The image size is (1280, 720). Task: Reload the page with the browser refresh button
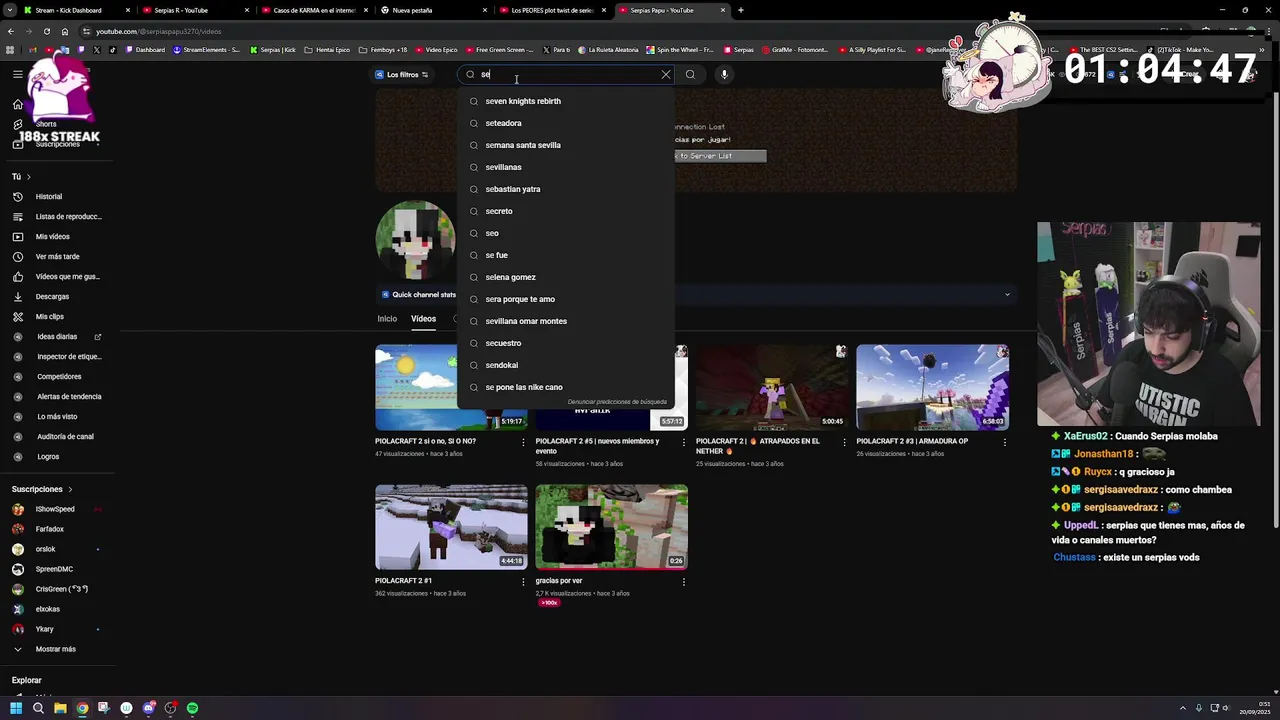[46, 31]
